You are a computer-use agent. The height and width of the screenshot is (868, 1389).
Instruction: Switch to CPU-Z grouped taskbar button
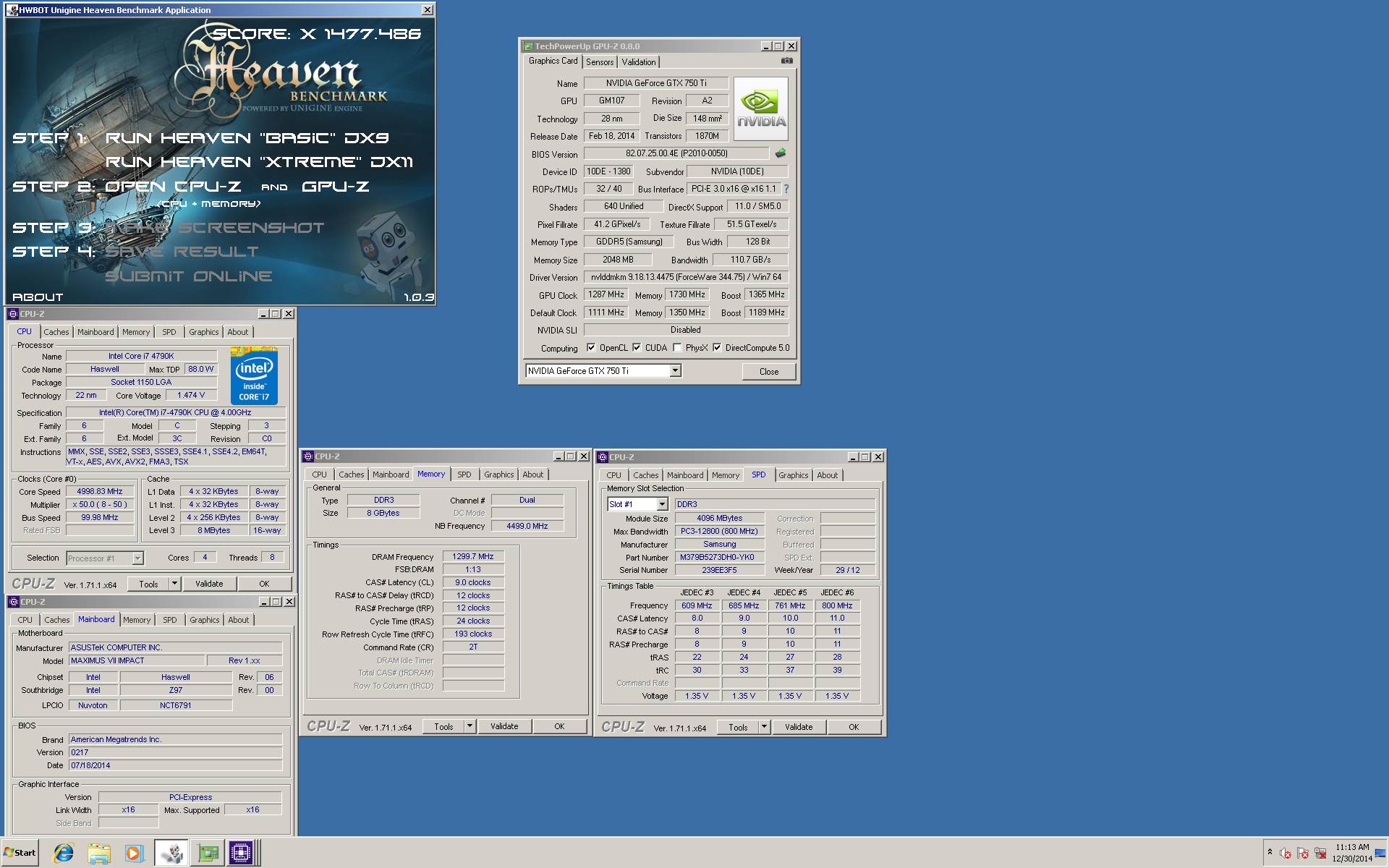point(243,854)
